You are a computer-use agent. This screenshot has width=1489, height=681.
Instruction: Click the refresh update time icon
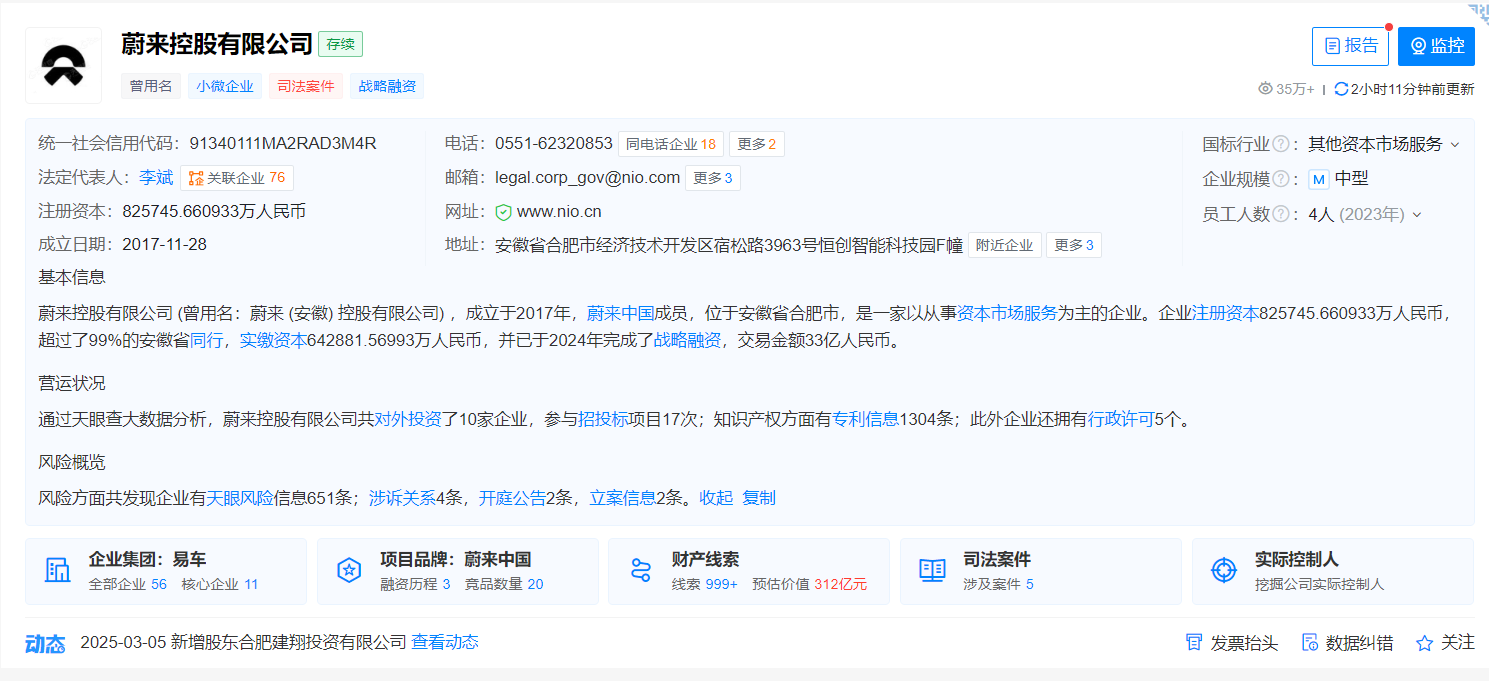pyautogui.click(x=1341, y=89)
